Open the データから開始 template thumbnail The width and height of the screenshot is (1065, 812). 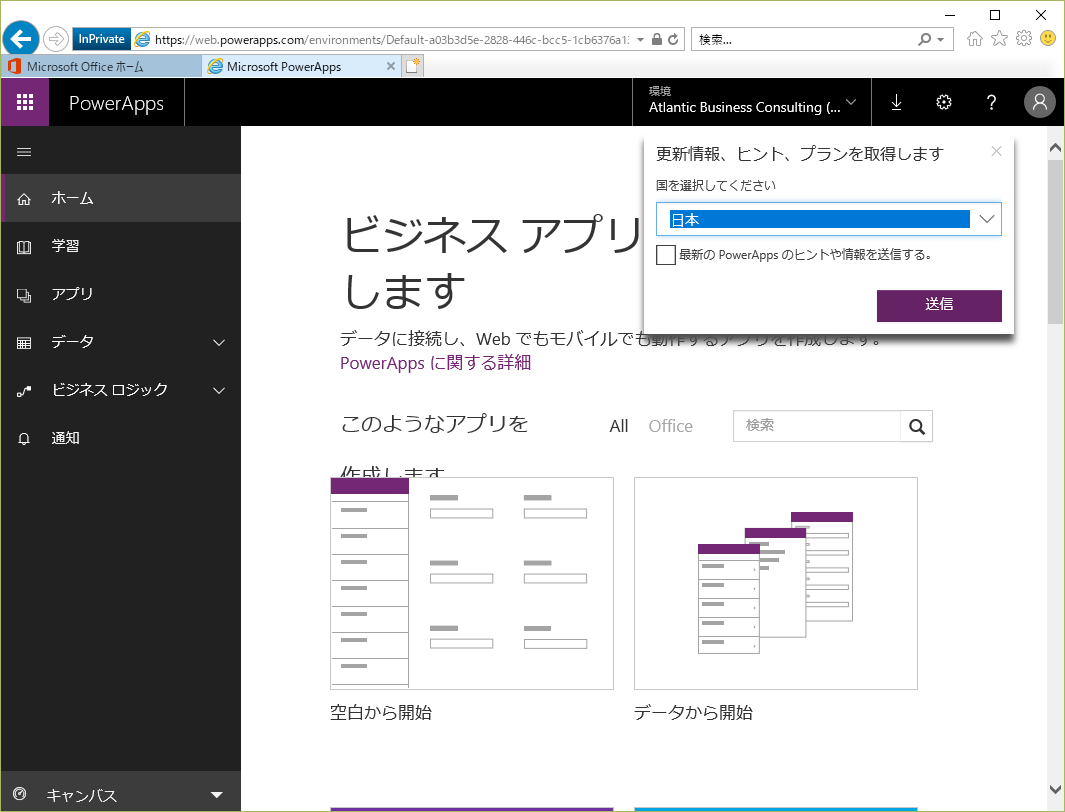click(x=776, y=583)
